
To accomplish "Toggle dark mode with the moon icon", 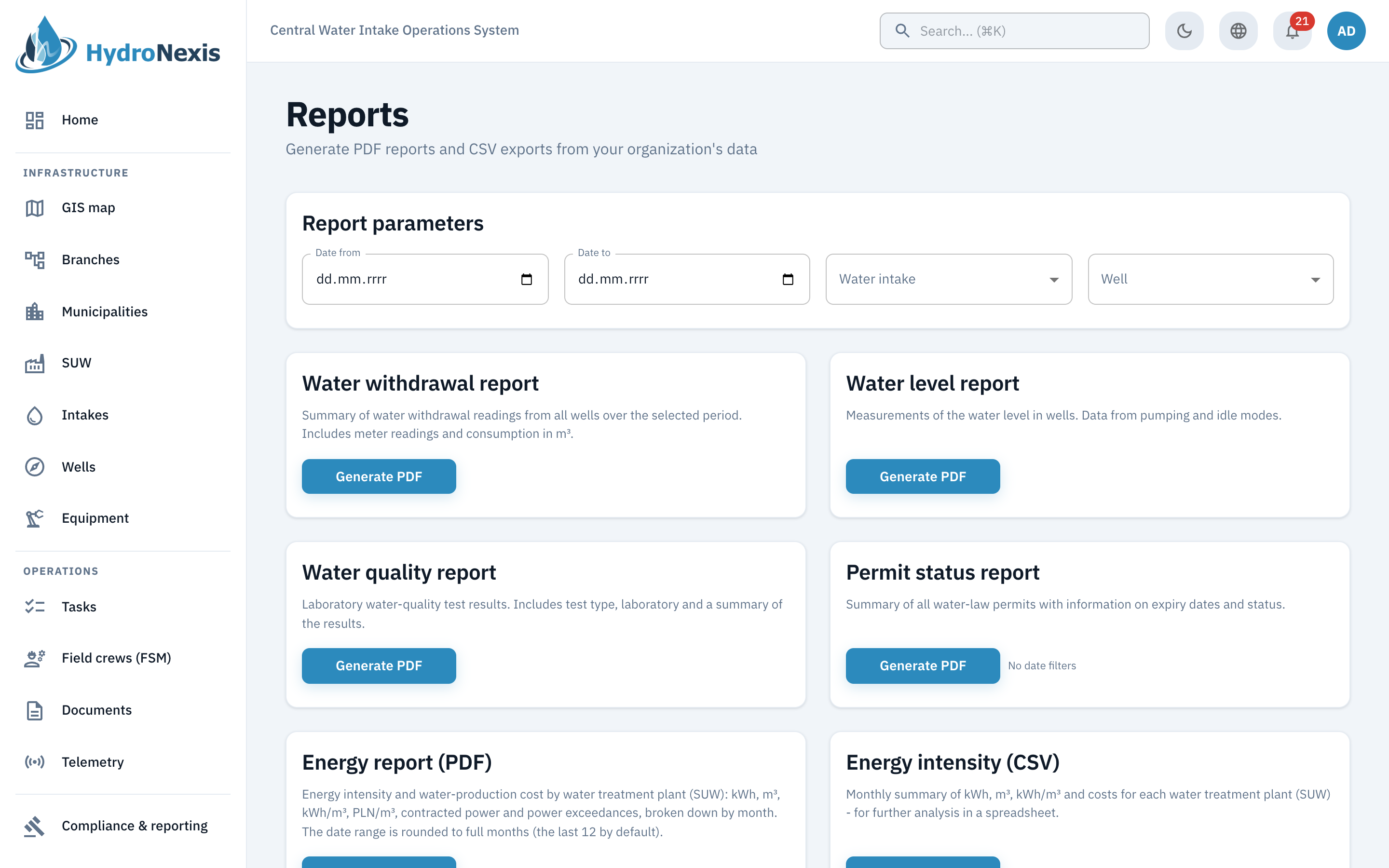I will pos(1184,31).
